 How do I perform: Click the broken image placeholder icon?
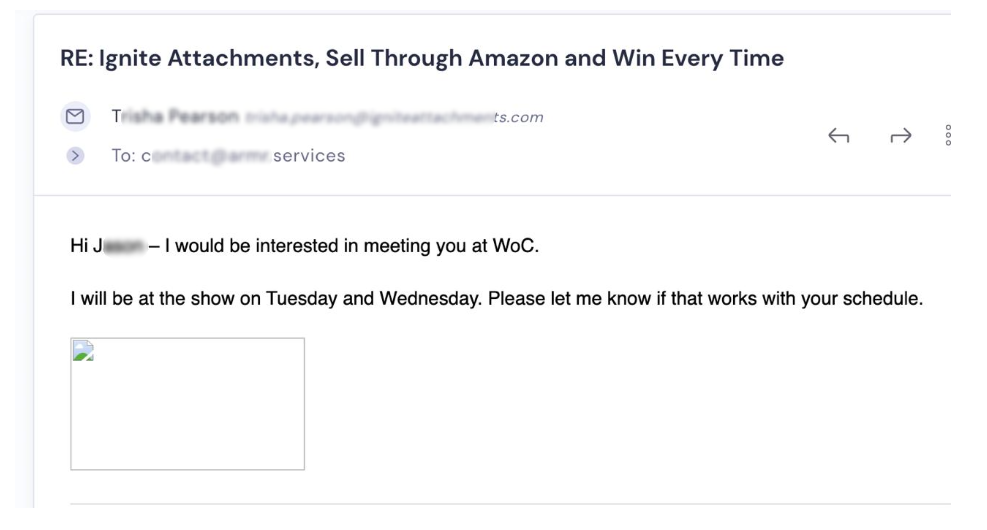pyautogui.click(x=83, y=351)
